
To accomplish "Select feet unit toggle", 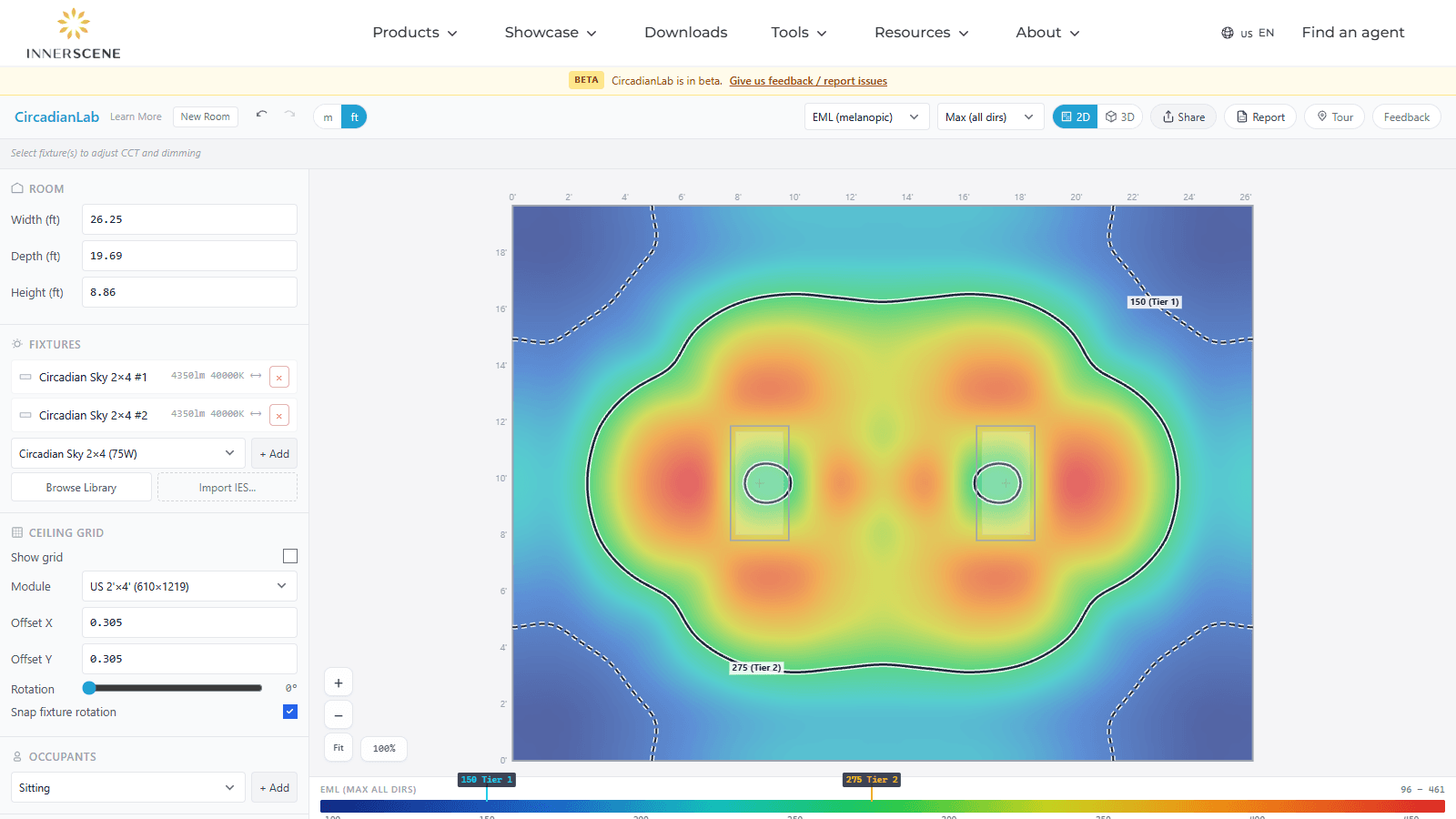I will (354, 116).
